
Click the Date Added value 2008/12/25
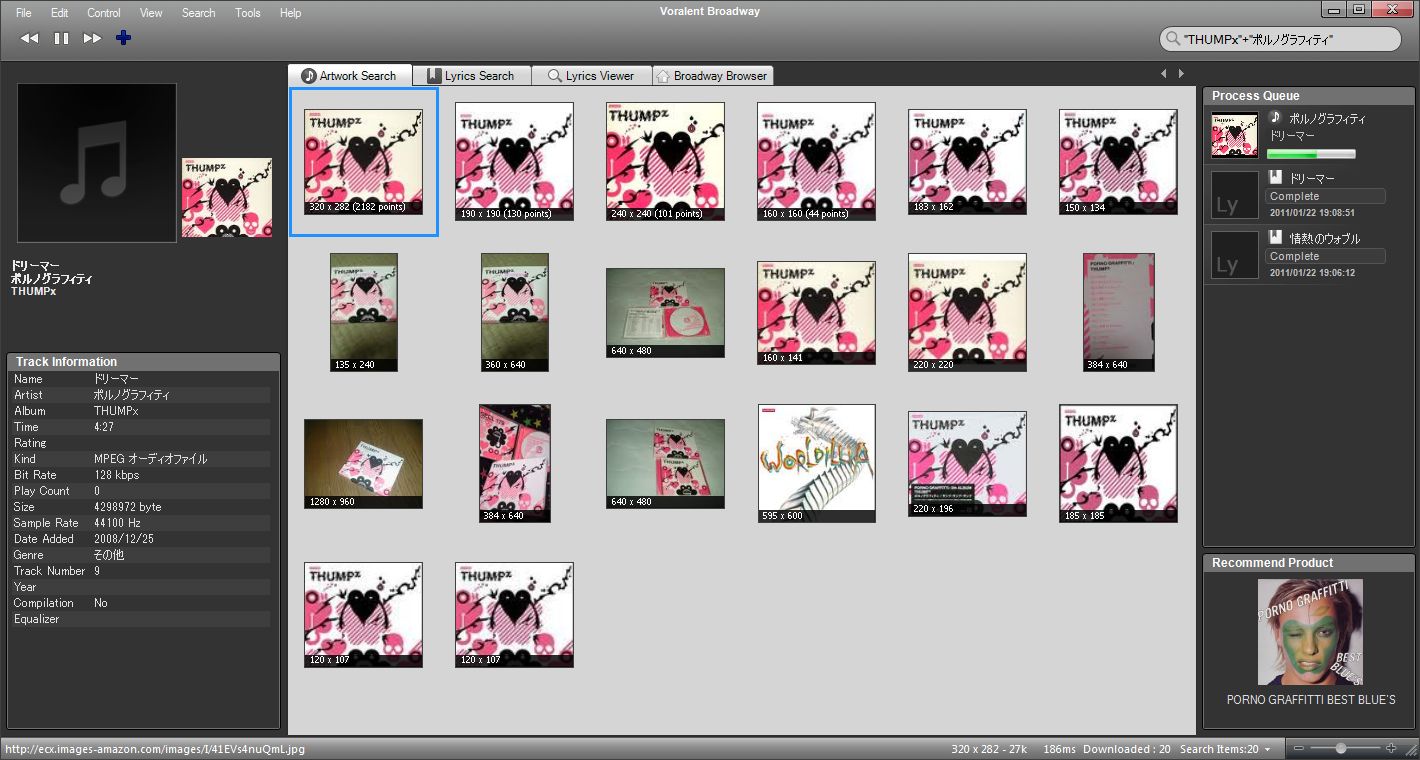pos(124,539)
